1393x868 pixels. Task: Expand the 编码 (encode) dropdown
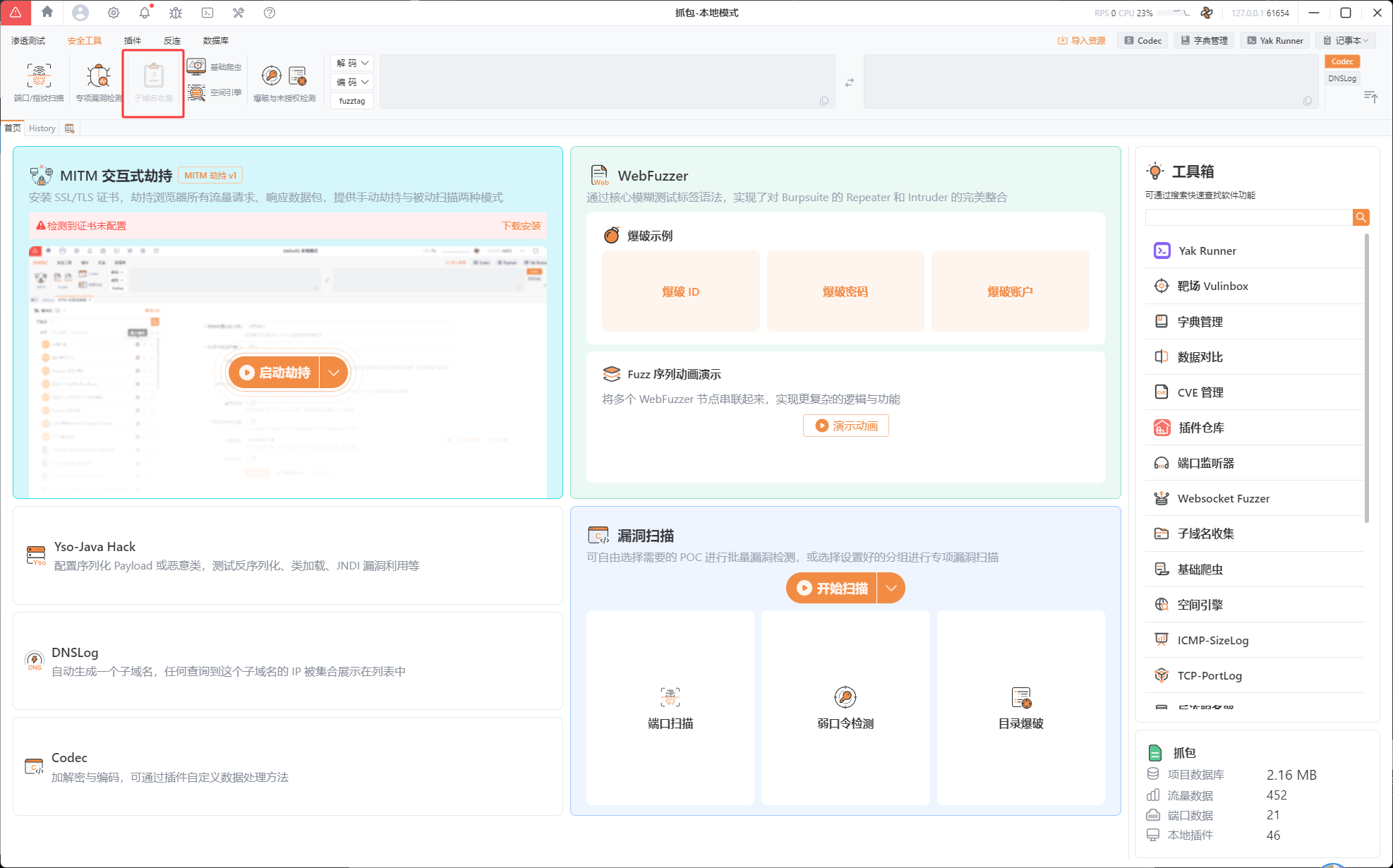point(353,82)
